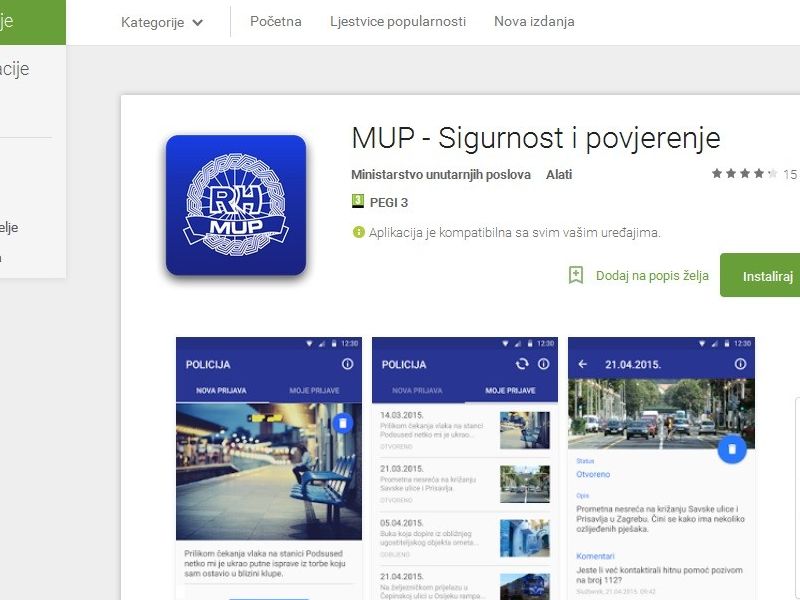Click the MUP app icon
Image resolution: width=800 pixels, height=600 pixels.
coord(236,205)
